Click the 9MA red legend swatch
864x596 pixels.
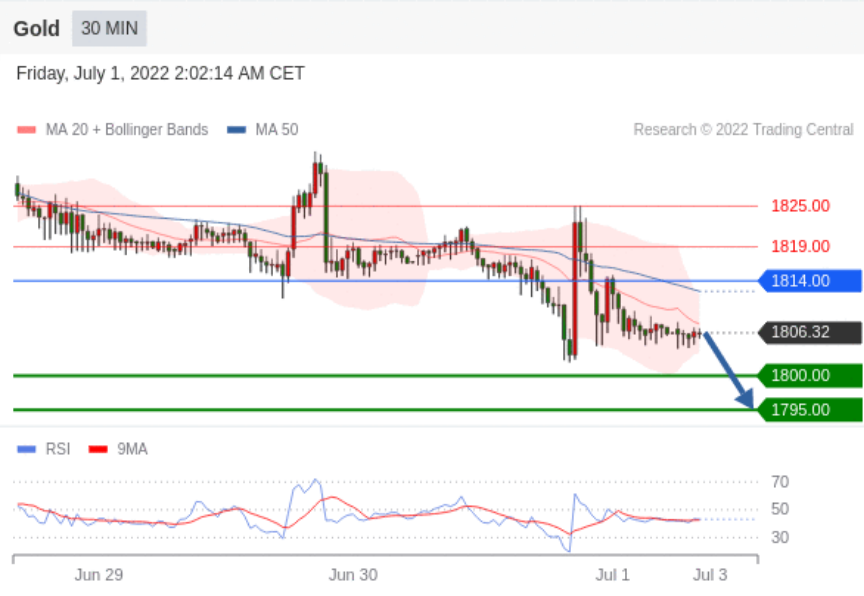pyautogui.click(x=98, y=449)
